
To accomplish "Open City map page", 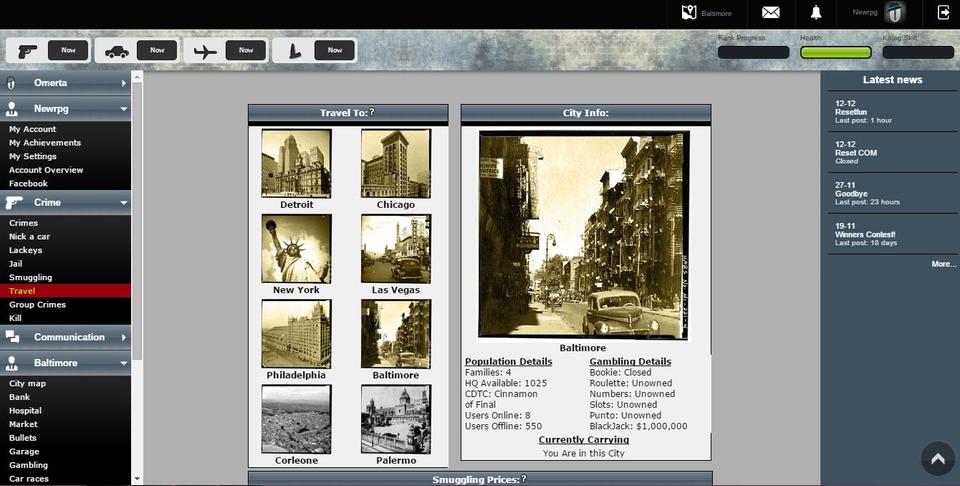I will 28,383.
